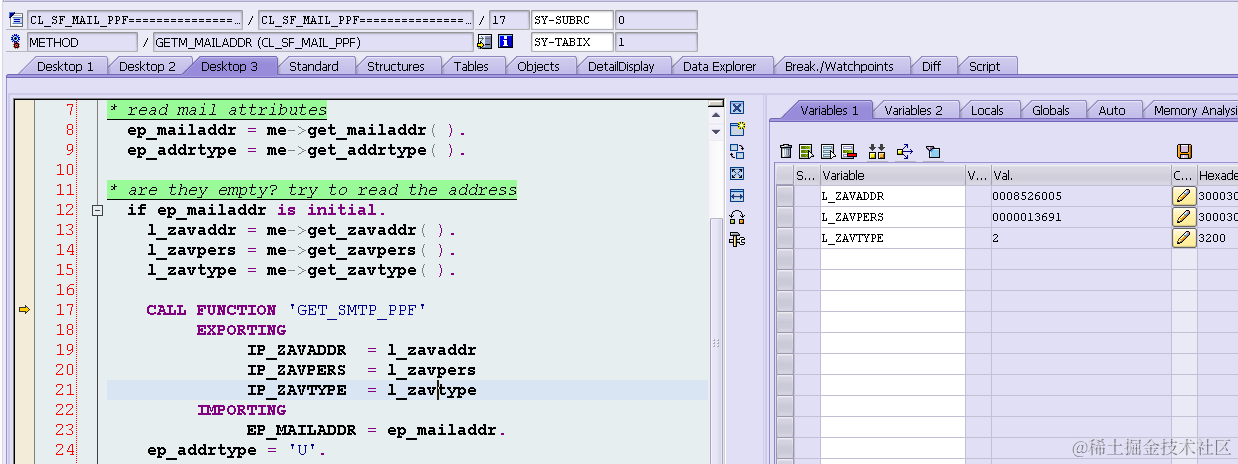This screenshot has width=1238, height=464.
Task: Open the DetailDisplay tab
Action: pyautogui.click(x=621, y=66)
